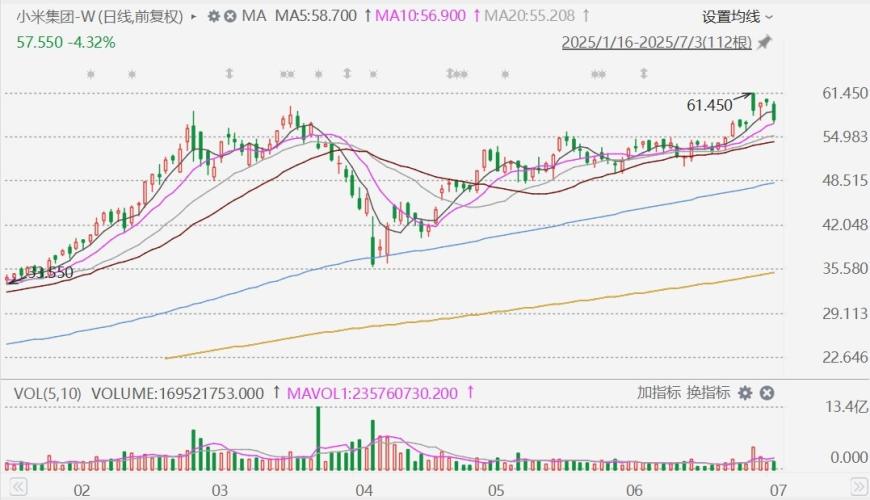Screen dimensions: 870x500
Task: Click the 换指标 button
Action: tap(708, 393)
